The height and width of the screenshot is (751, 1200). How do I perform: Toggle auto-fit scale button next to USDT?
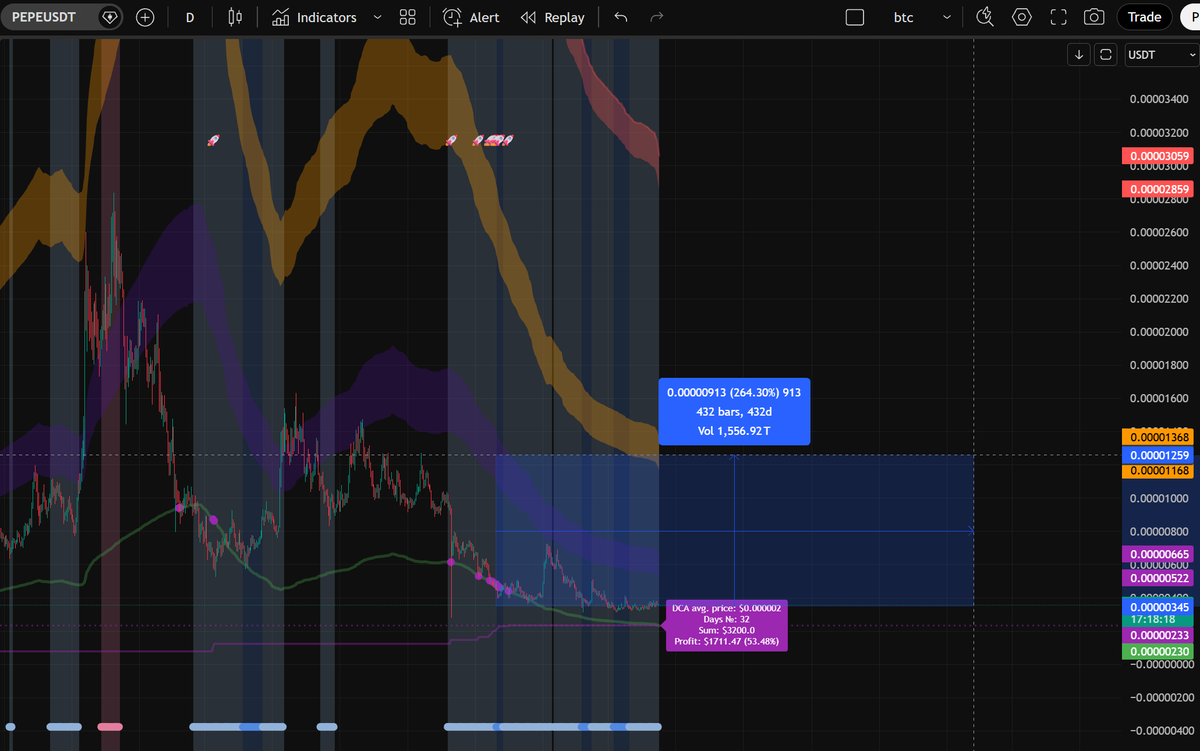[1106, 55]
